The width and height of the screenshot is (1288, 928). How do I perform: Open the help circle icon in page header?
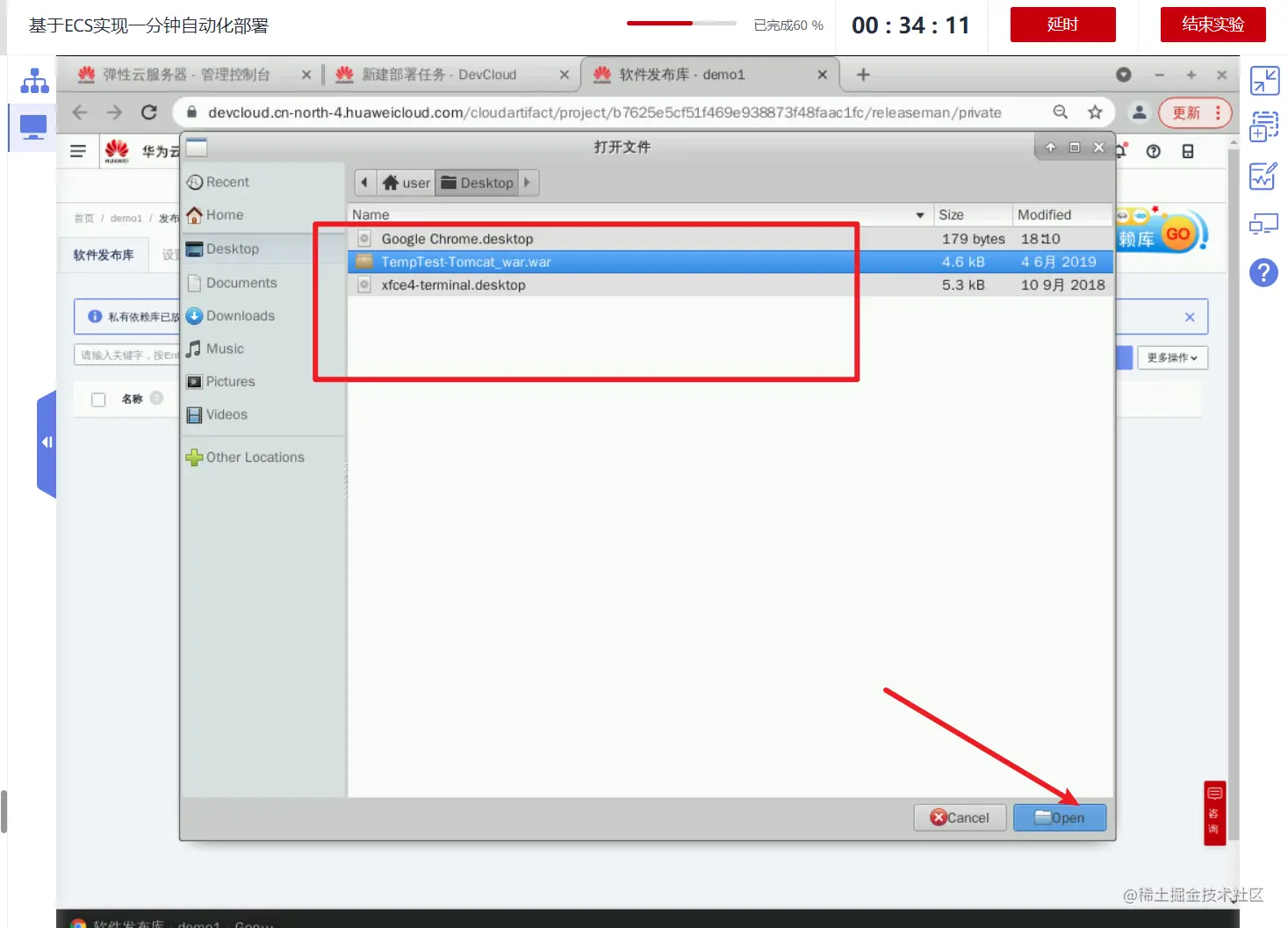tap(1154, 151)
